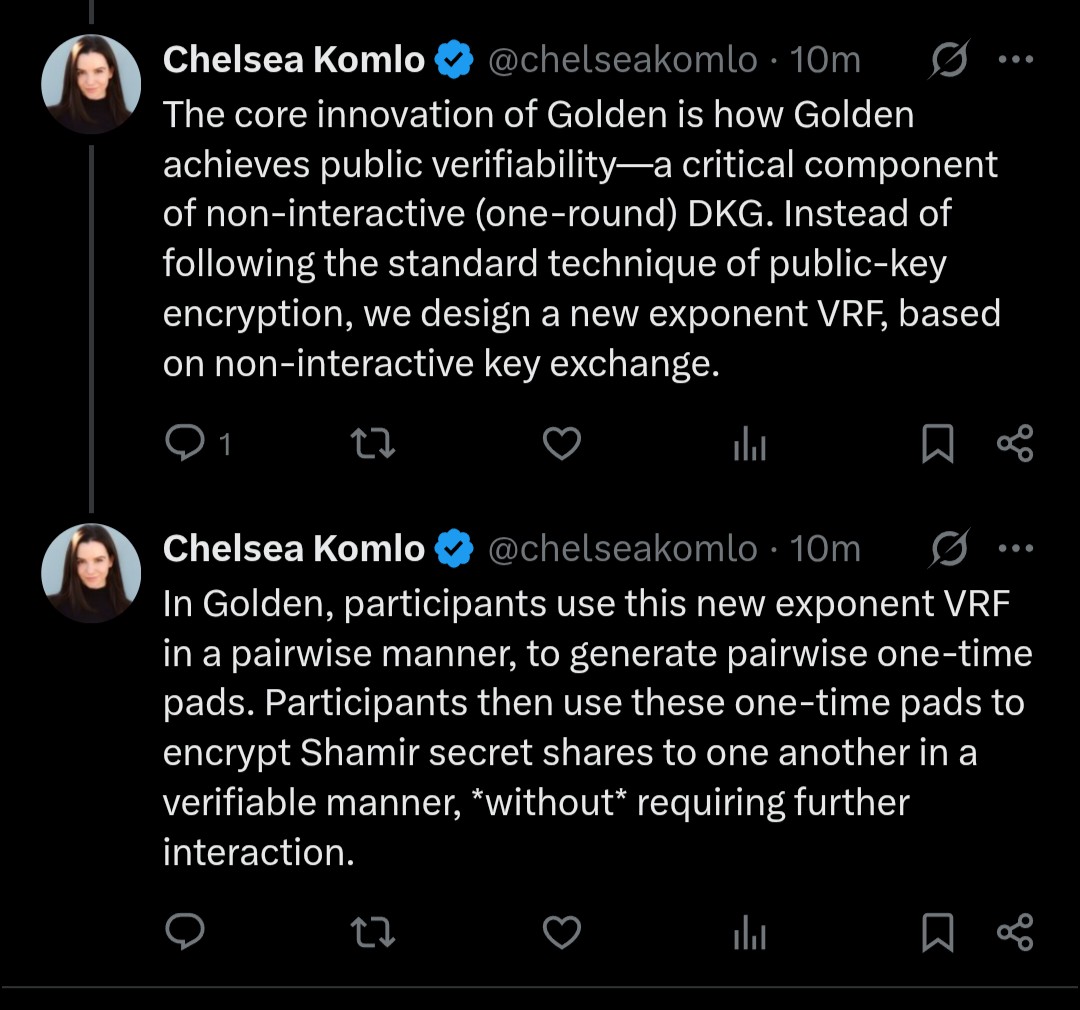
Task: Tap Chelsea Komlo's avatar on first tweet
Action: point(91,84)
